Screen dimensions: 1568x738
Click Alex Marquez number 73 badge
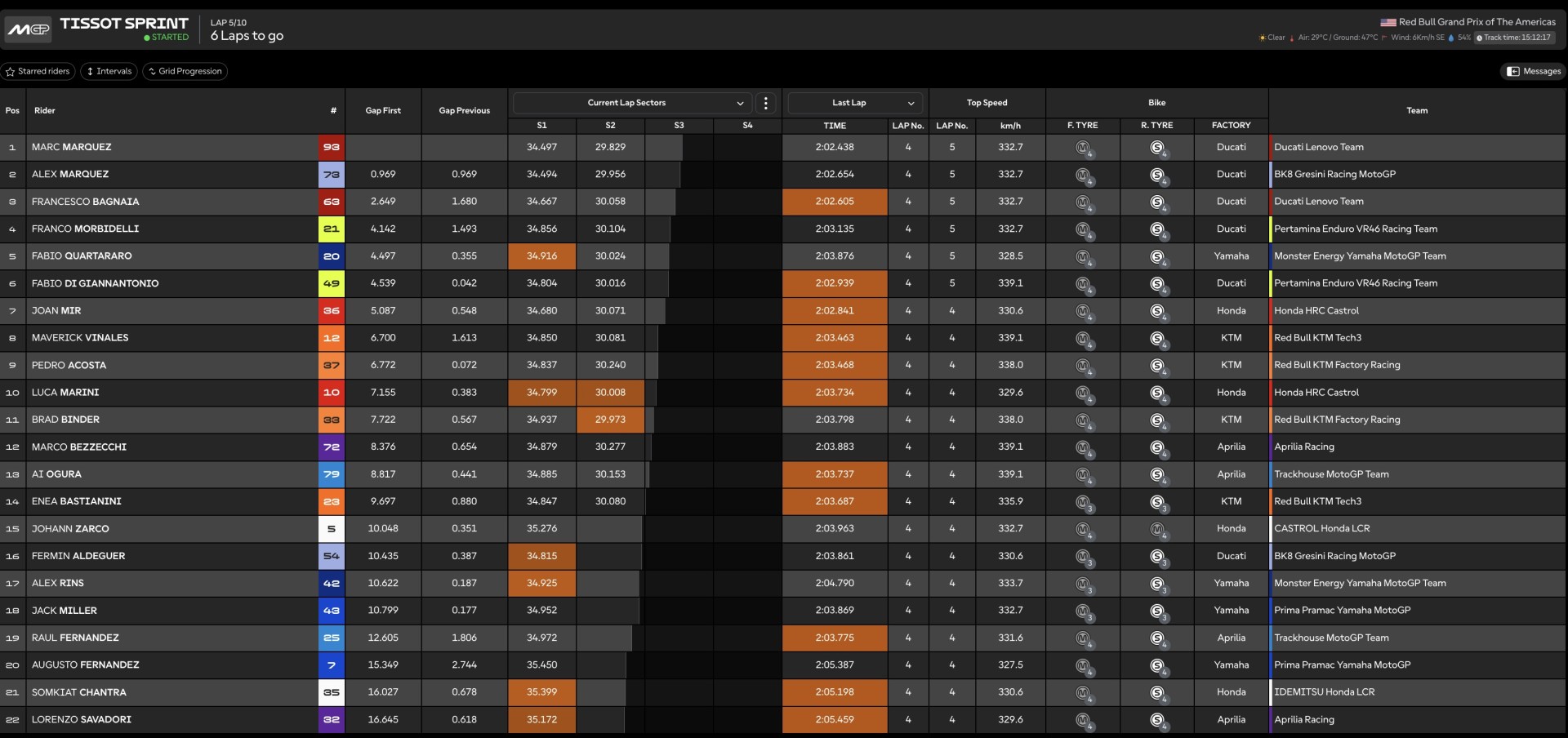tap(331, 175)
